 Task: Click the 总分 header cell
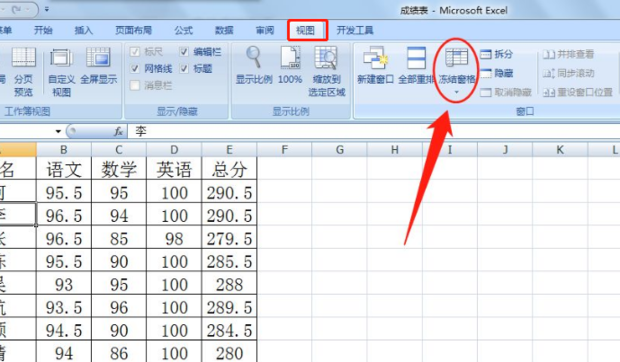[229, 169]
